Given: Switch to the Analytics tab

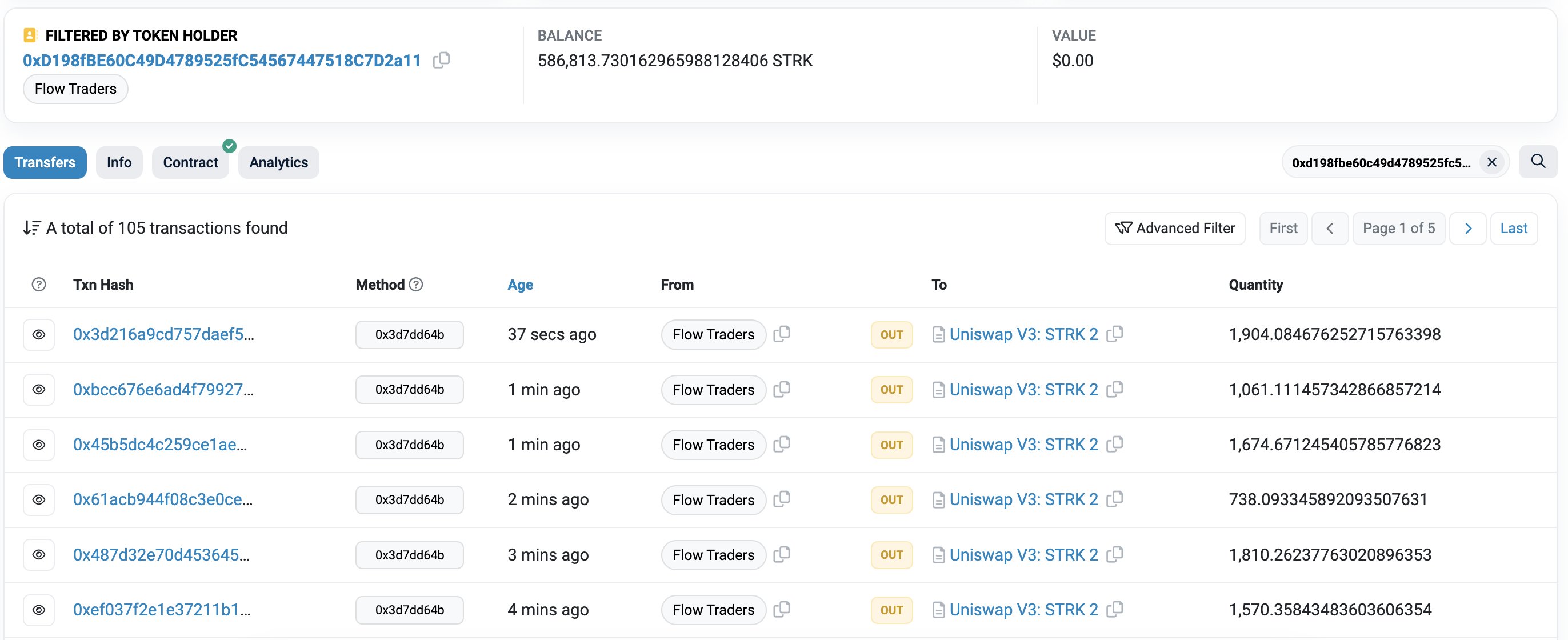Looking at the screenshot, I should click(278, 163).
